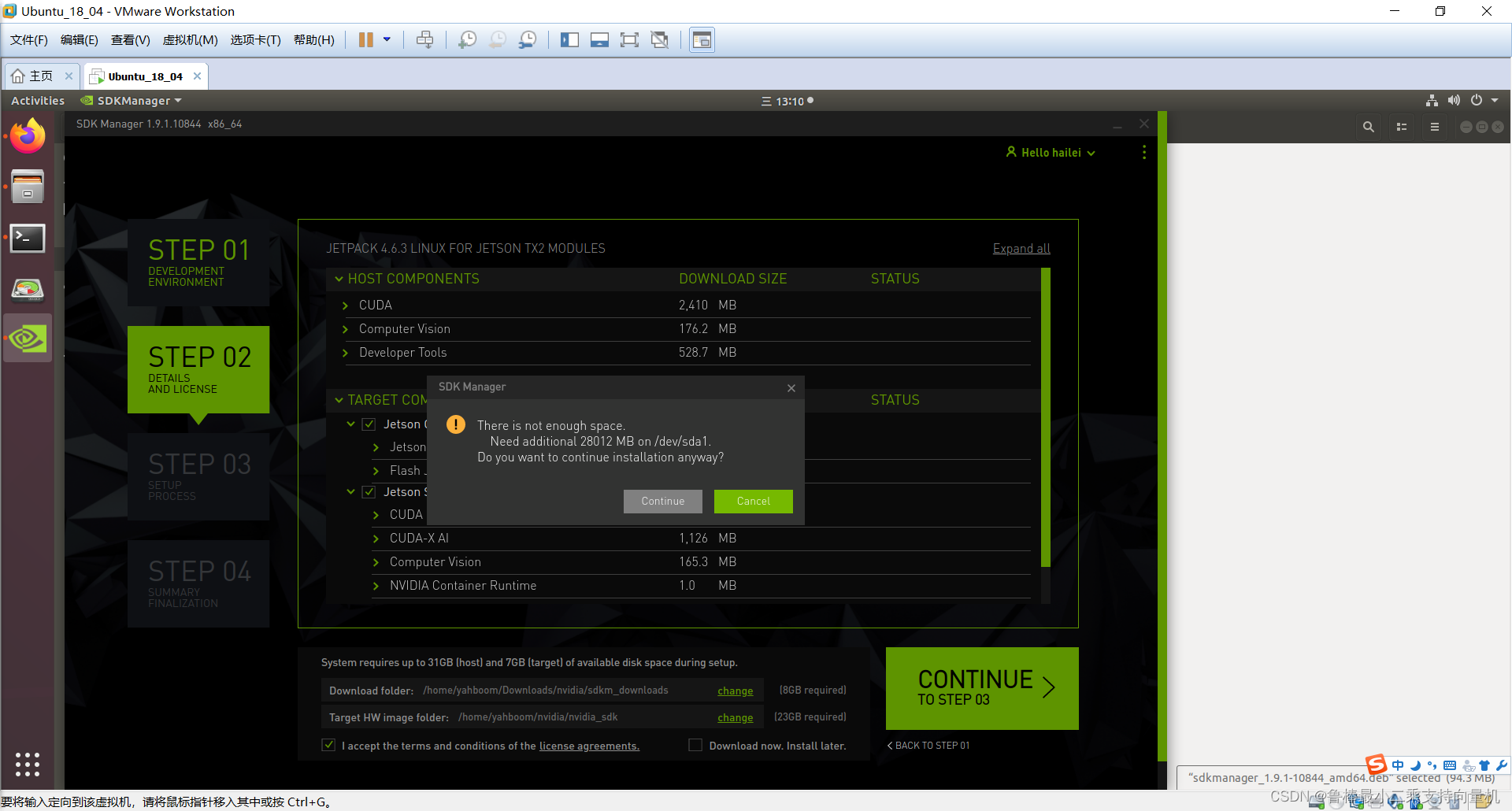Open Files manager from the dock
Image resolution: width=1512 pixels, height=811 pixels.
[28, 187]
